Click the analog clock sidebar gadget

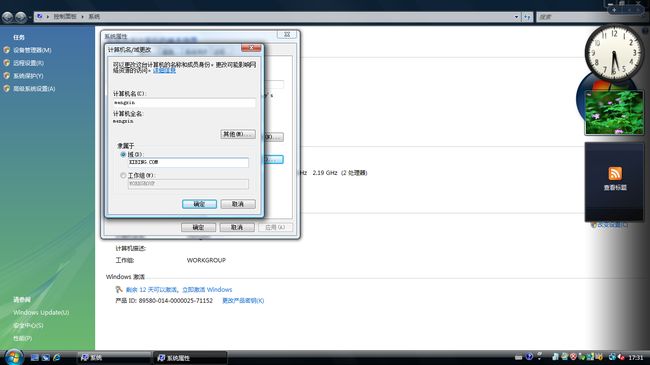614,53
